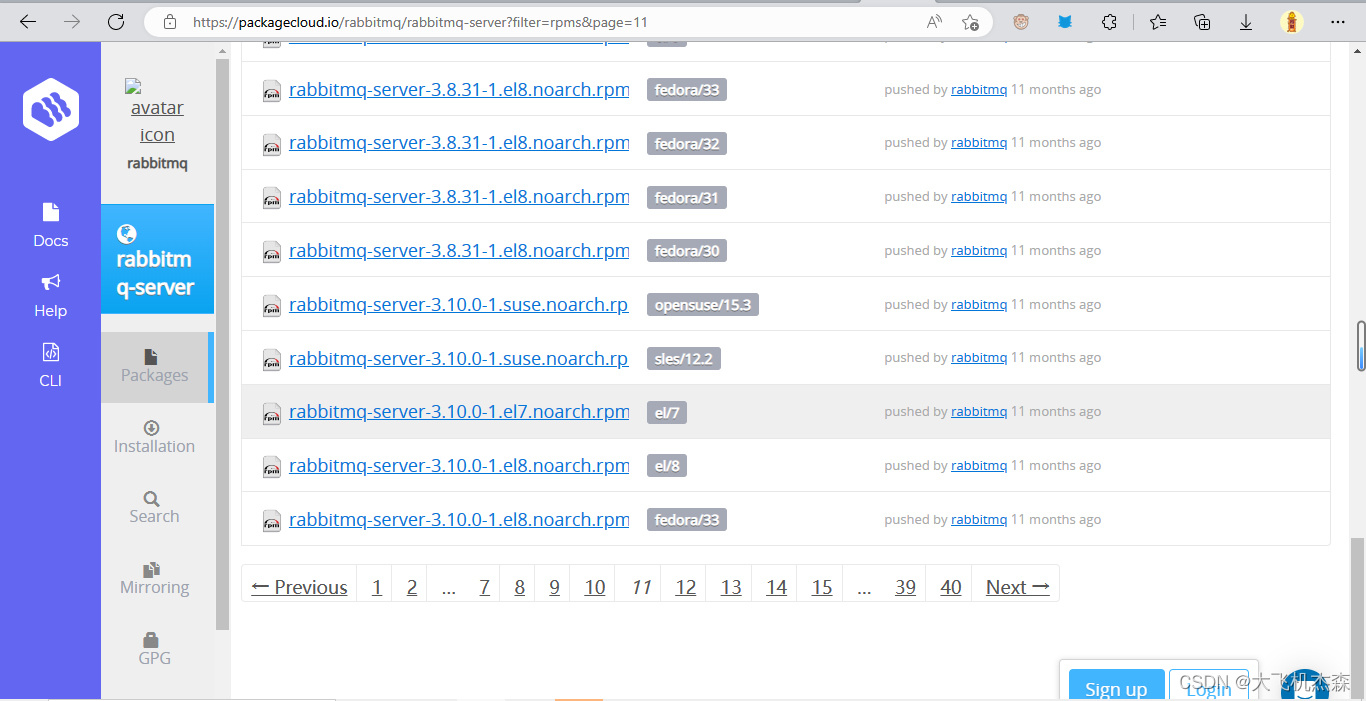
Task: Click the fedora/32 distro tag
Action: (687, 143)
